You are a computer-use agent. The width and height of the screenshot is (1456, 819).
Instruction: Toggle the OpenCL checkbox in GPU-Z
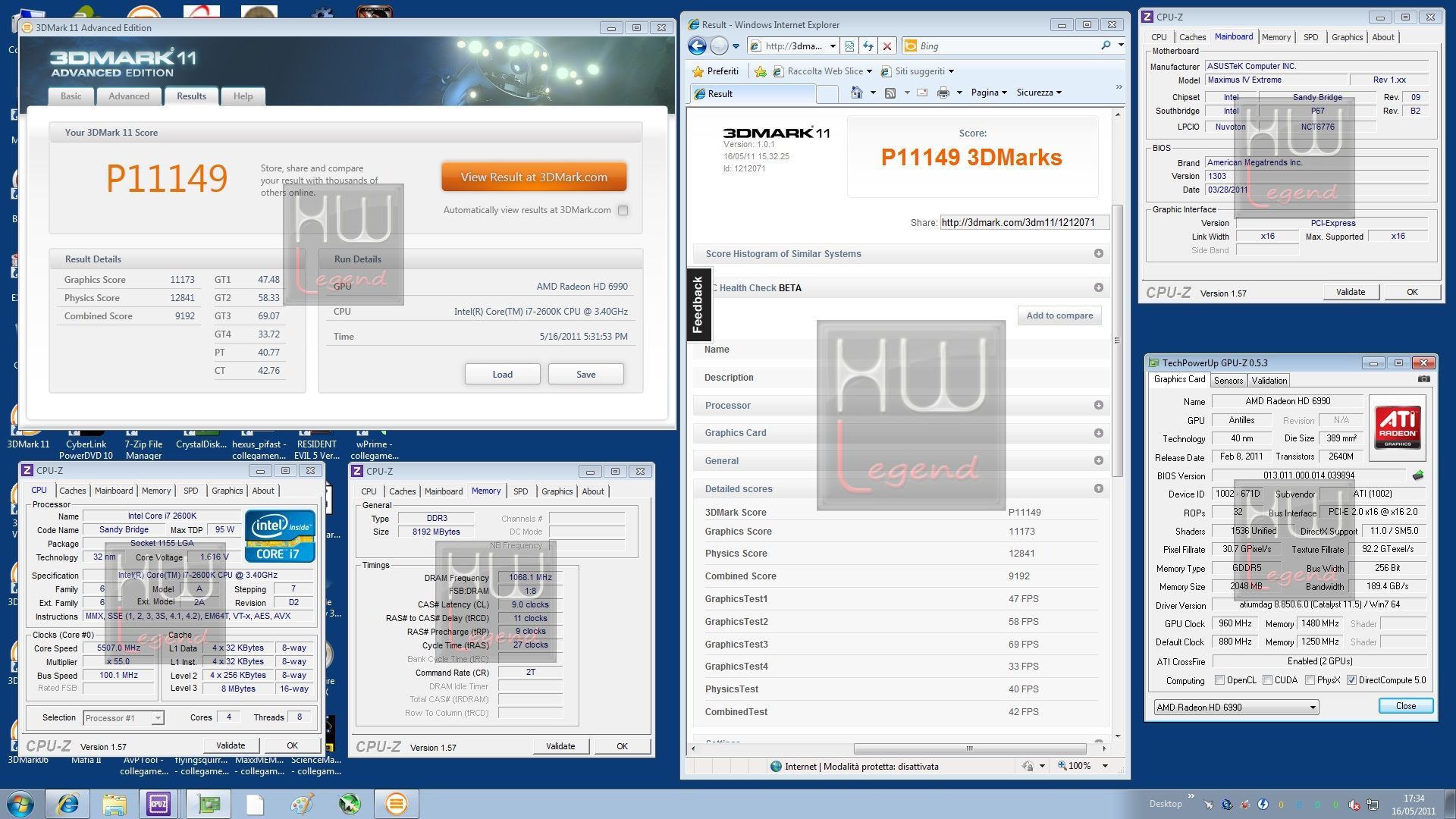tap(1219, 680)
